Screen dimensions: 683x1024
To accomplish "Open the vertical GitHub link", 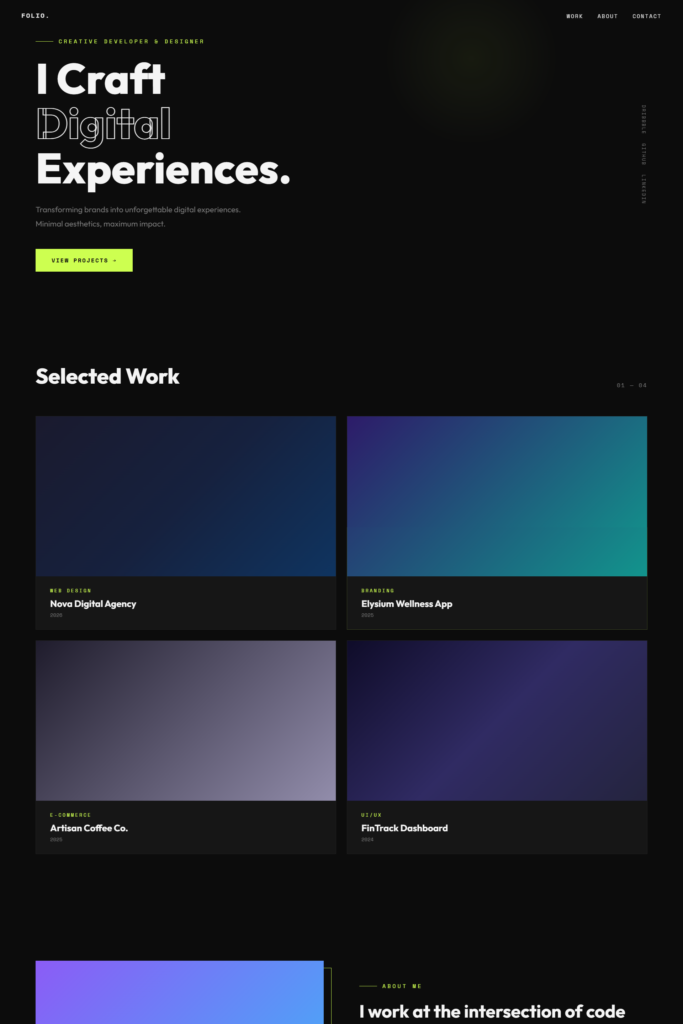I will (644, 153).
